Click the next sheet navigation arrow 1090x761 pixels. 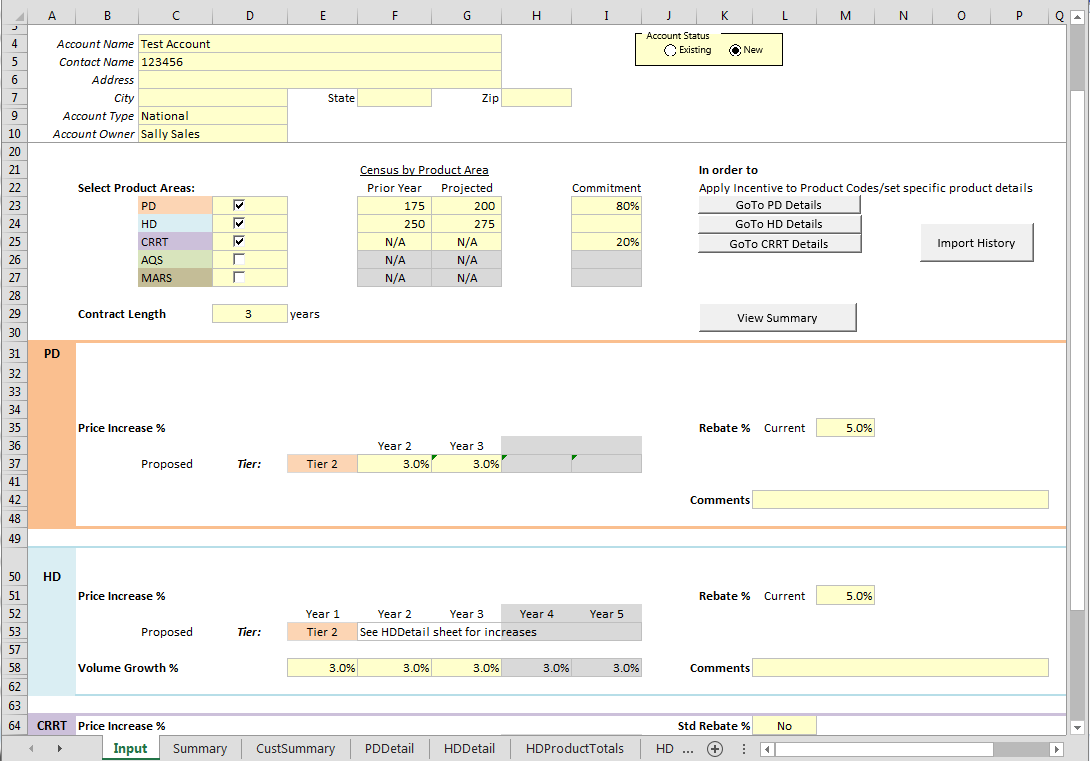click(59, 748)
